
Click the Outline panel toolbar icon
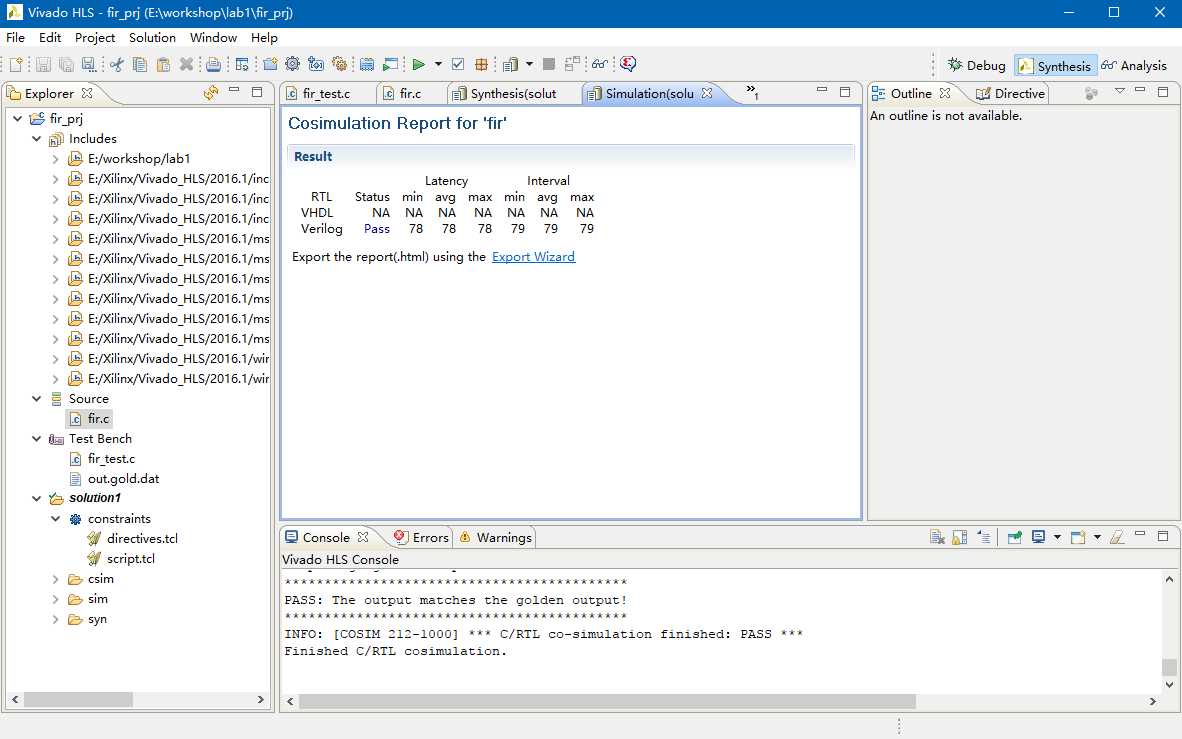coord(1090,93)
